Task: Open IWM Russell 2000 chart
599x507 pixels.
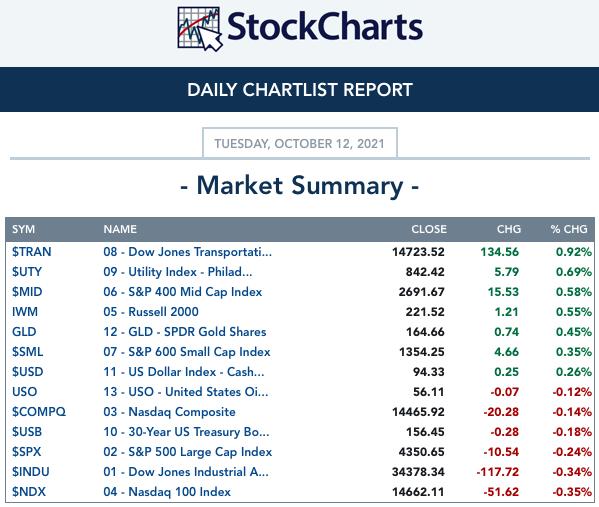Action: [151, 311]
